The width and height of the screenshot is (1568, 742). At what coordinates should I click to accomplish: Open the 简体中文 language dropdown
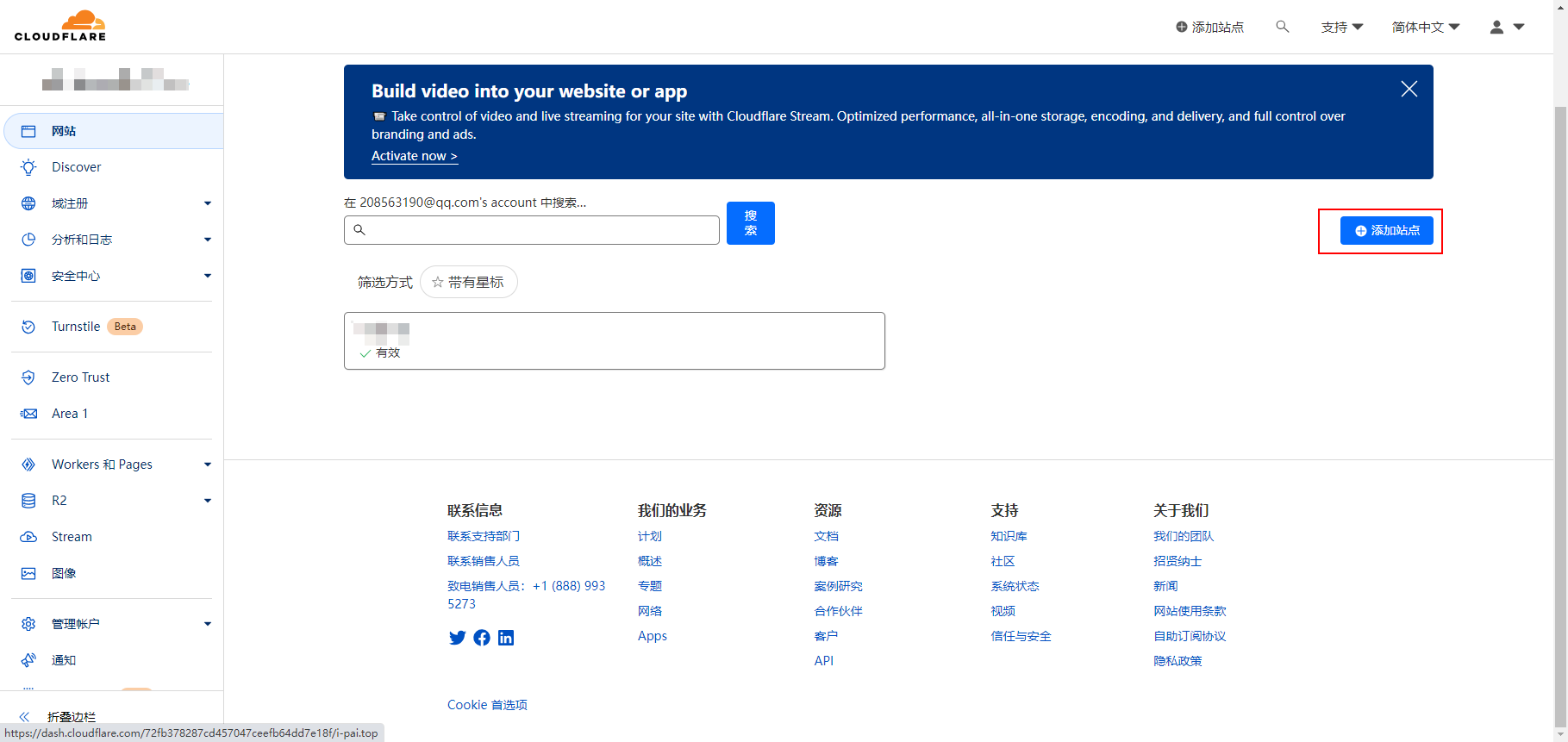pyautogui.click(x=1426, y=28)
